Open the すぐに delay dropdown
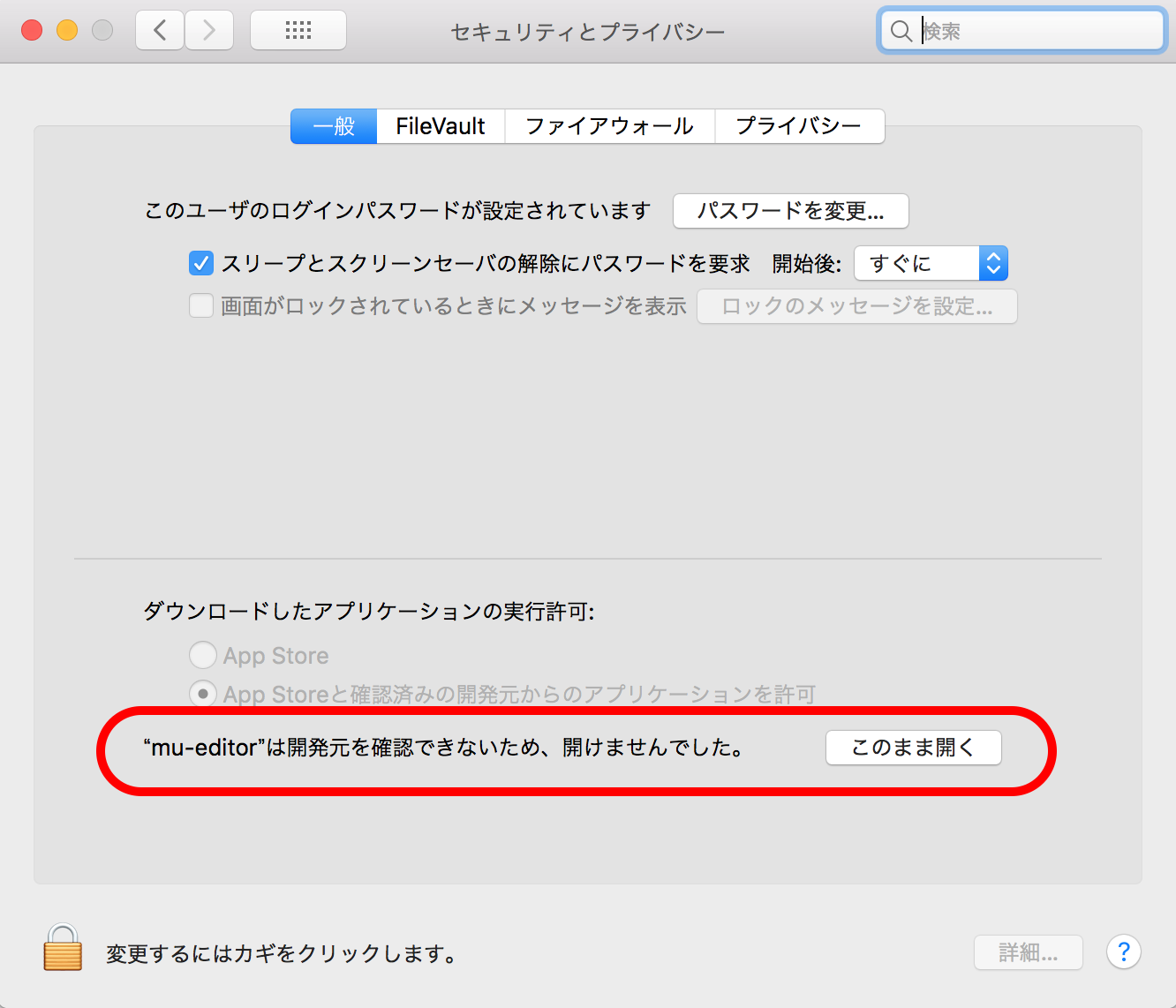 (931, 263)
